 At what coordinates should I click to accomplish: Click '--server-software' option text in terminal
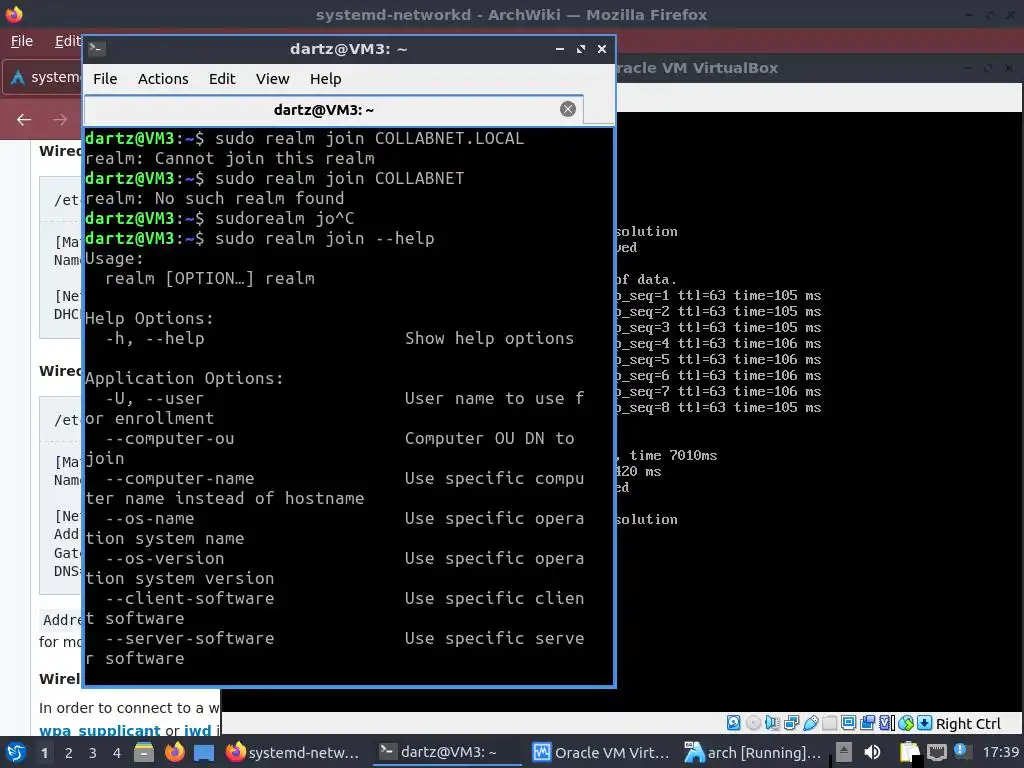click(x=189, y=638)
